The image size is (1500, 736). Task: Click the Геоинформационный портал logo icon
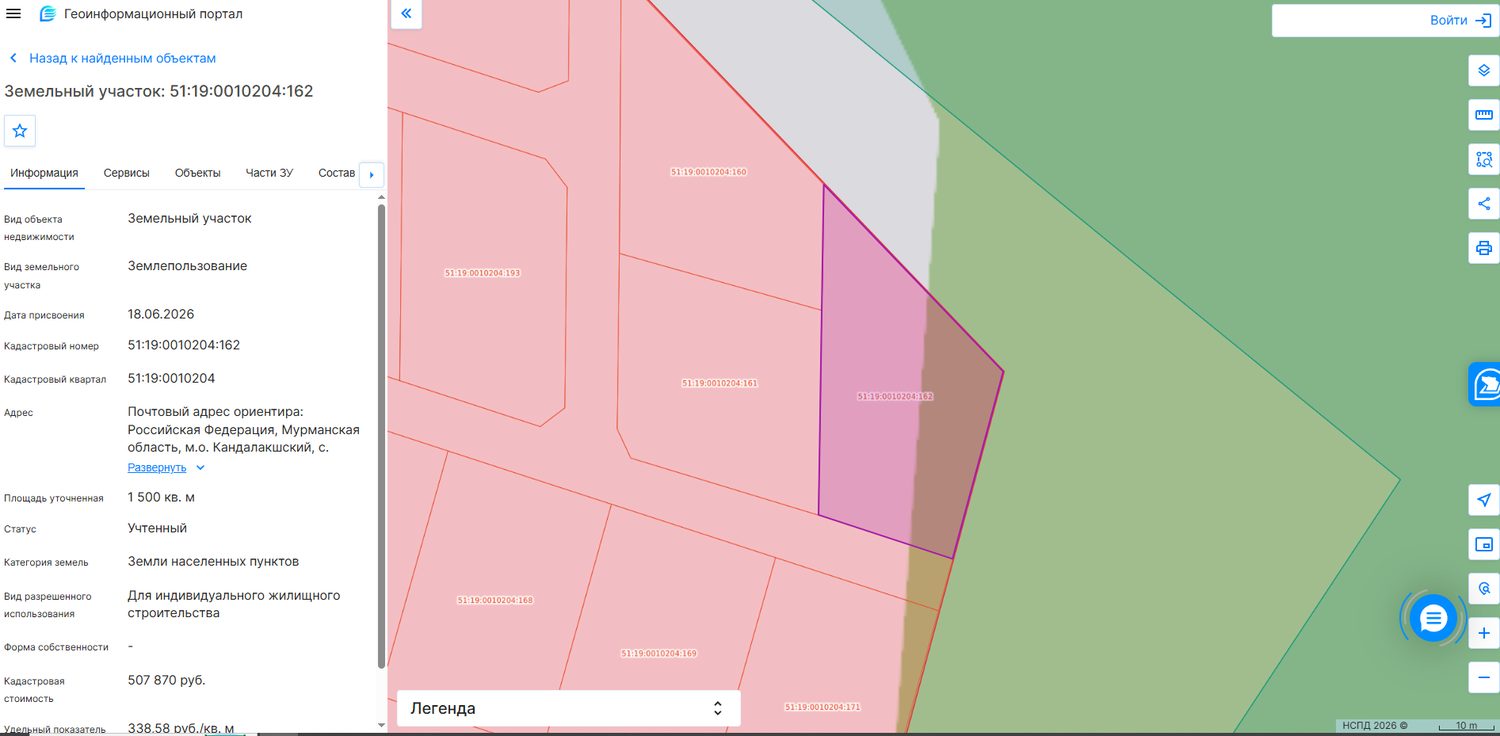tap(47, 14)
